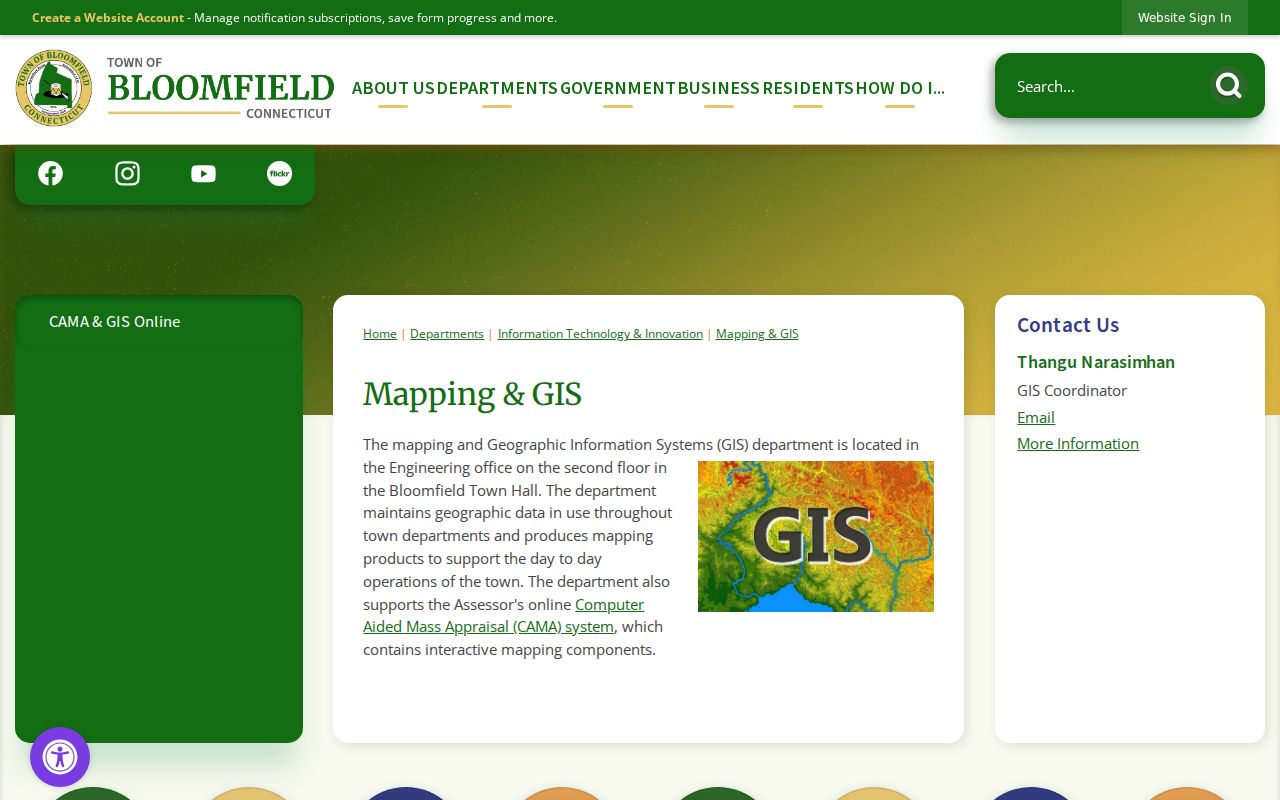Click the Town of Bloomfield seal logo
This screenshot has width=1280, height=800.
[54, 88]
